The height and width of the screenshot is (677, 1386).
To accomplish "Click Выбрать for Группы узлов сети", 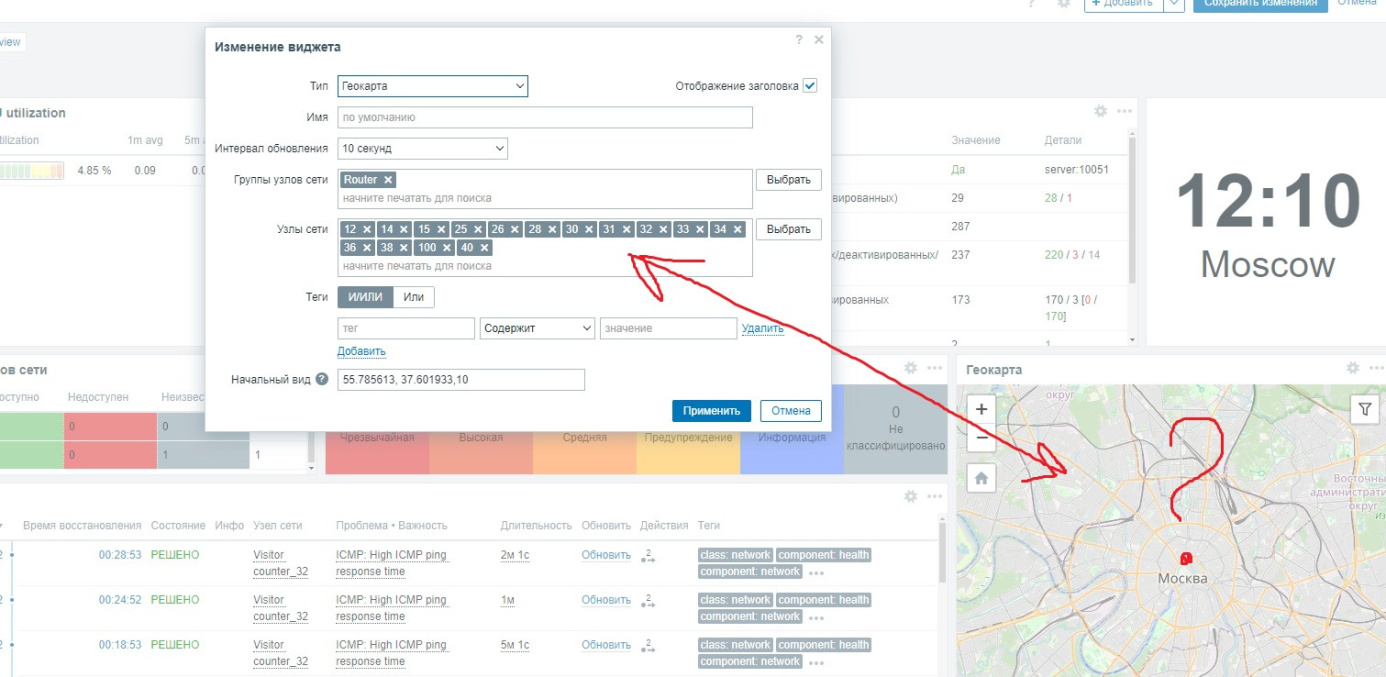I will click(789, 180).
